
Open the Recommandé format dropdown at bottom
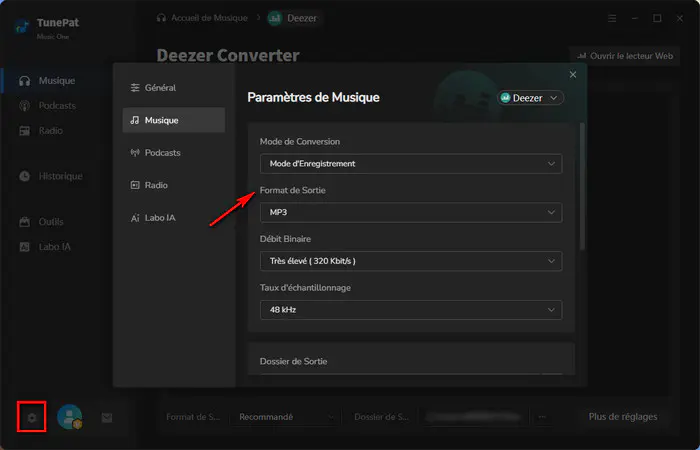[285, 417]
